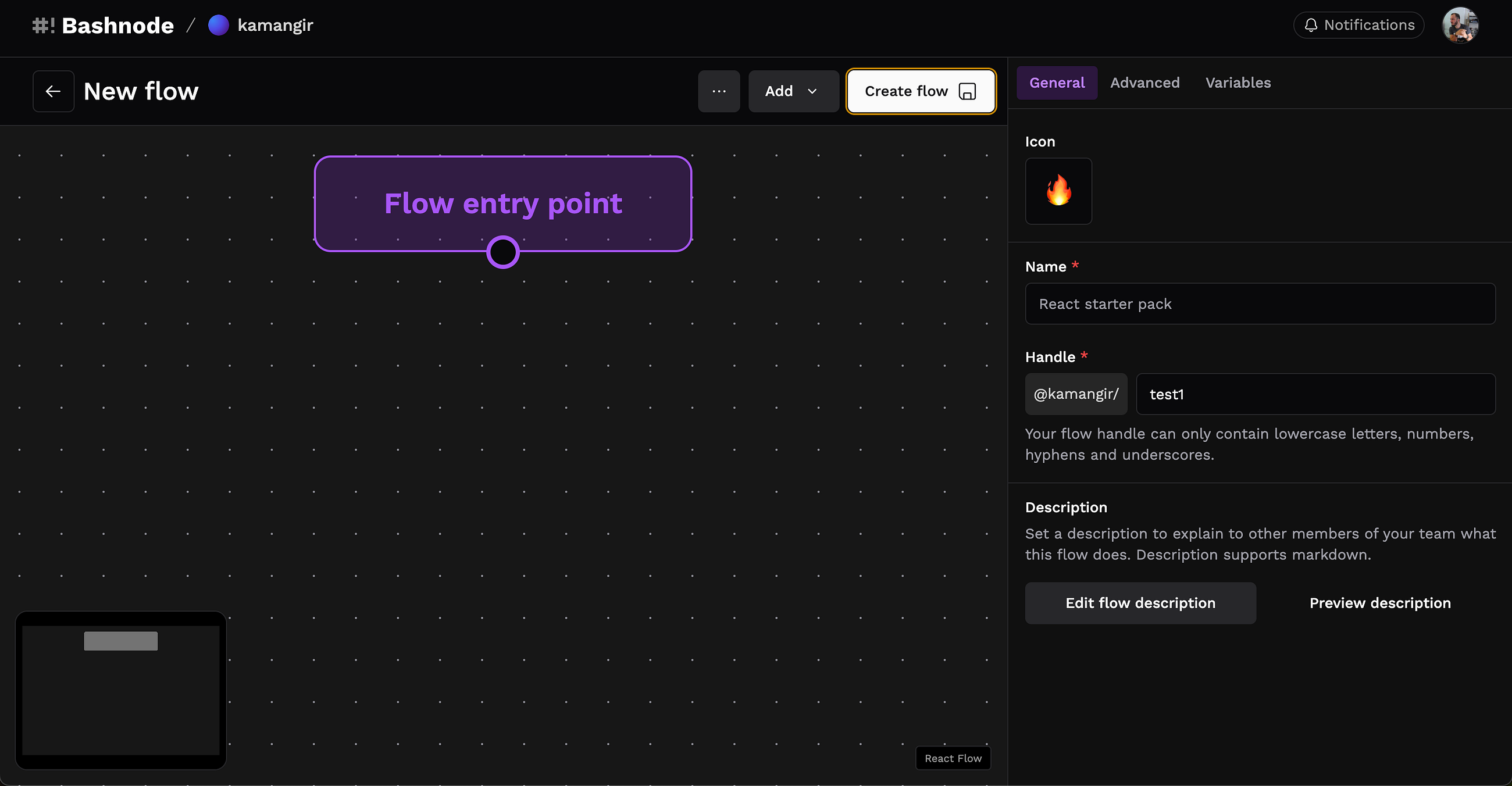Click the Bashnode hash-bang logo
1512x786 pixels.
[x=44, y=25]
